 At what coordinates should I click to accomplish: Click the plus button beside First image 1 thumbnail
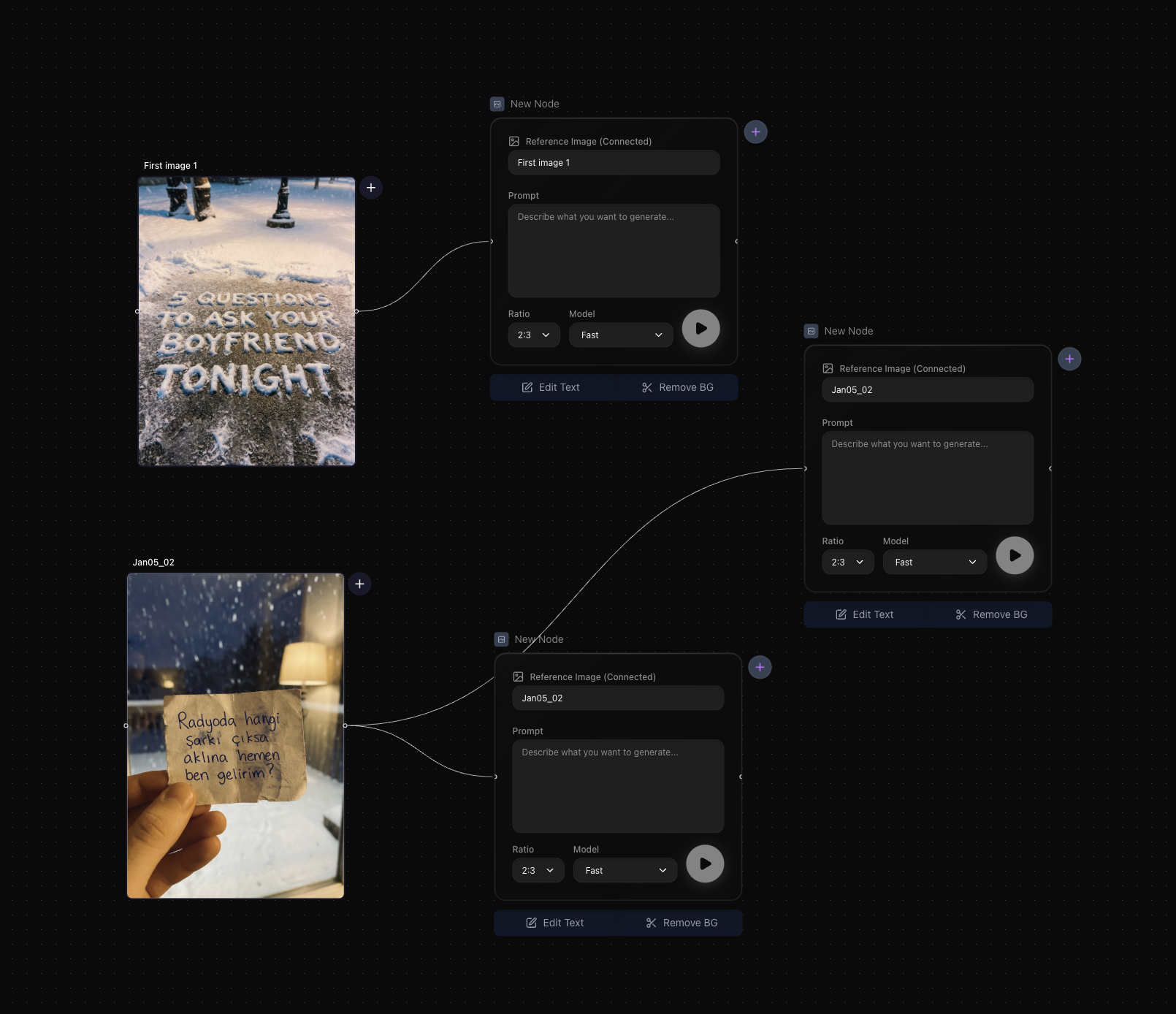pyautogui.click(x=371, y=188)
